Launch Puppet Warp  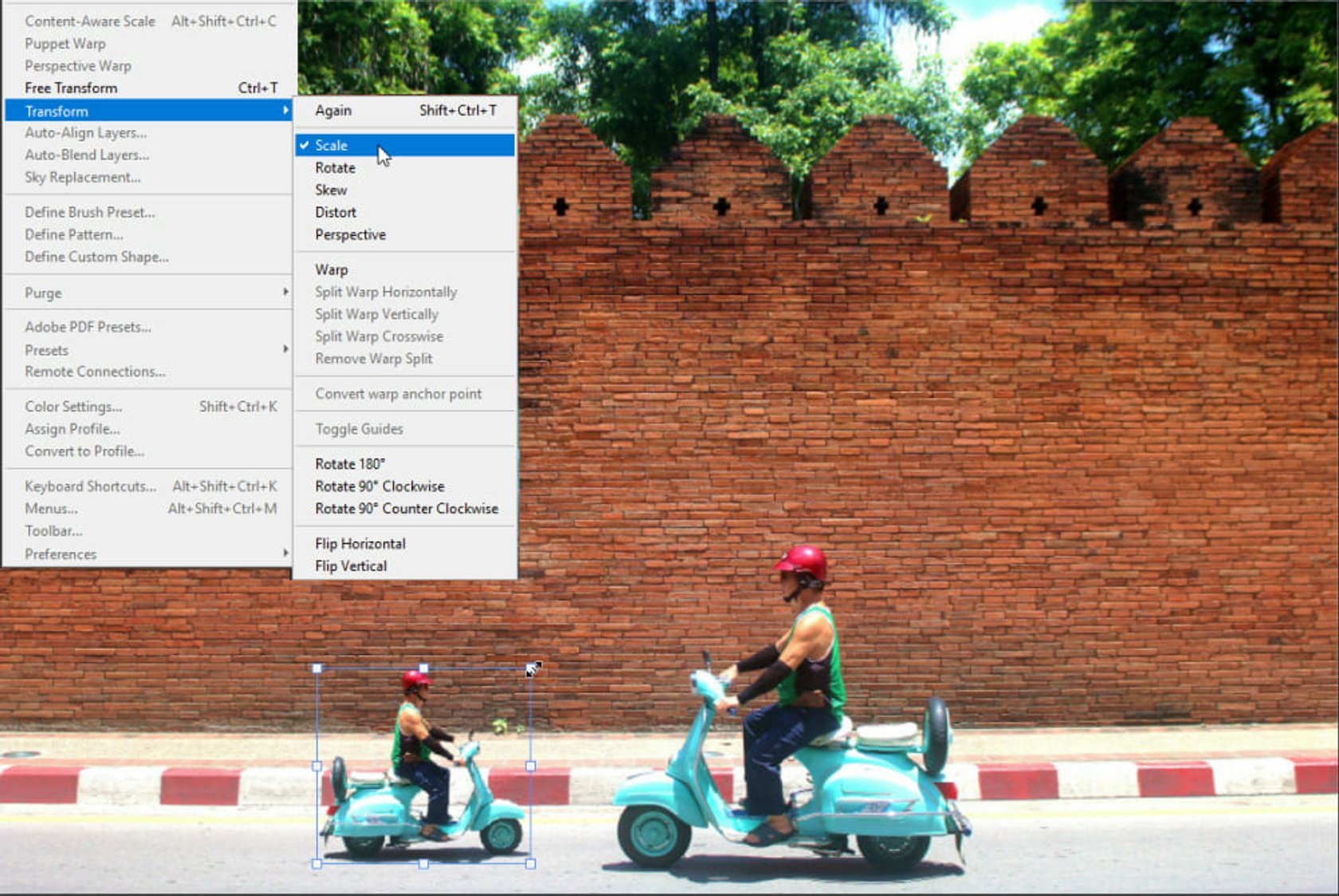pos(65,44)
